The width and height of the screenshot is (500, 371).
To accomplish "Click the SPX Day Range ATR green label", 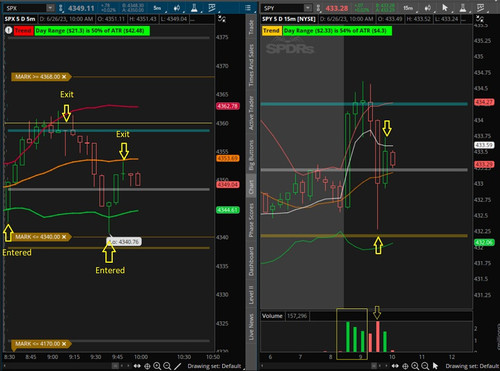I will point(92,31).
